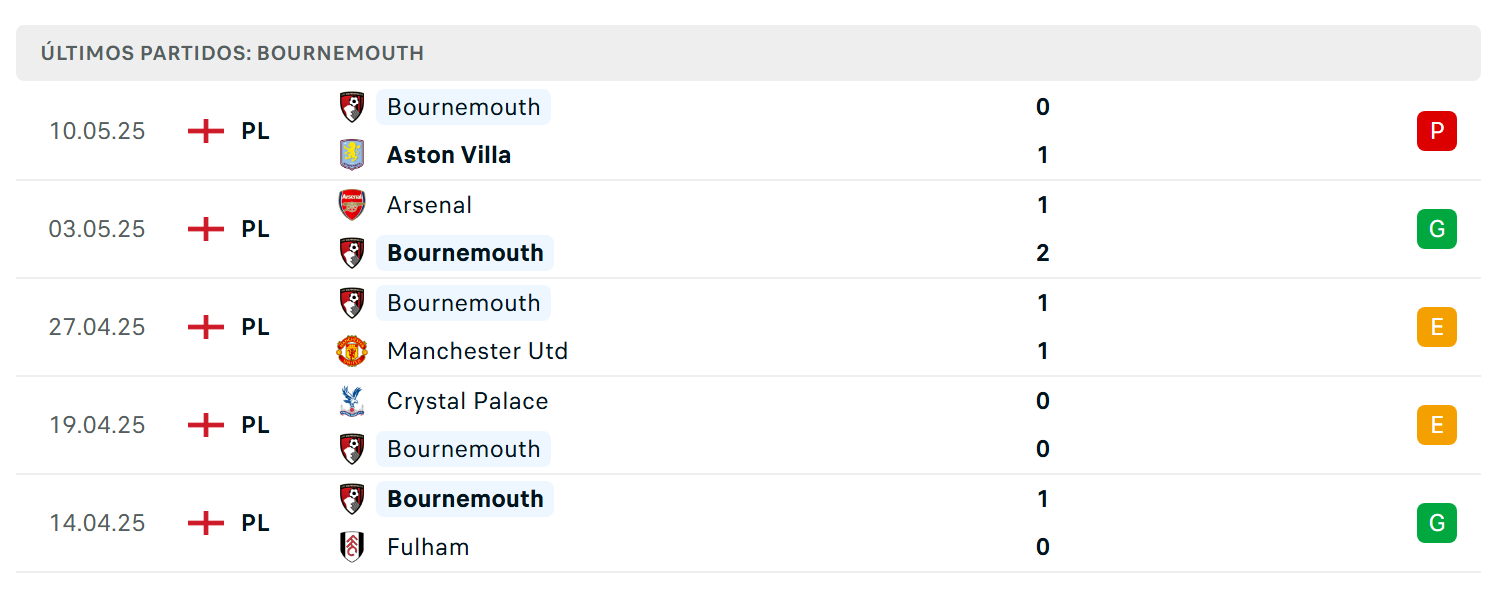The height and width of the screenshot is (593, 1493).
Task: Open the Manchester Utd team link
Action: (x=477, y=351)
